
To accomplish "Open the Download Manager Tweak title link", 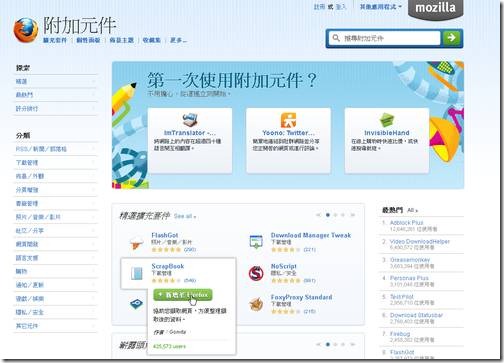I will point(311,235).
